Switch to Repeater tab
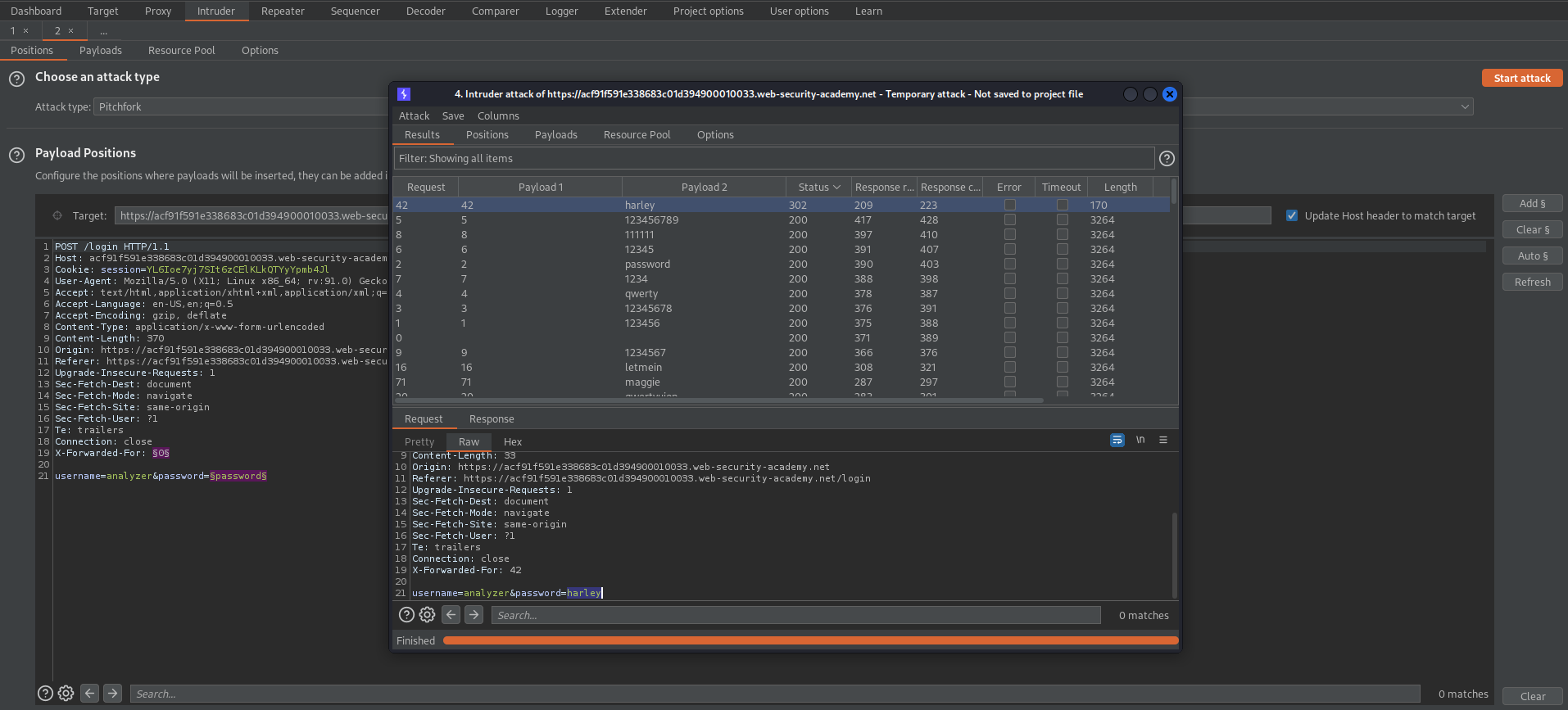 tap(283, 11)
